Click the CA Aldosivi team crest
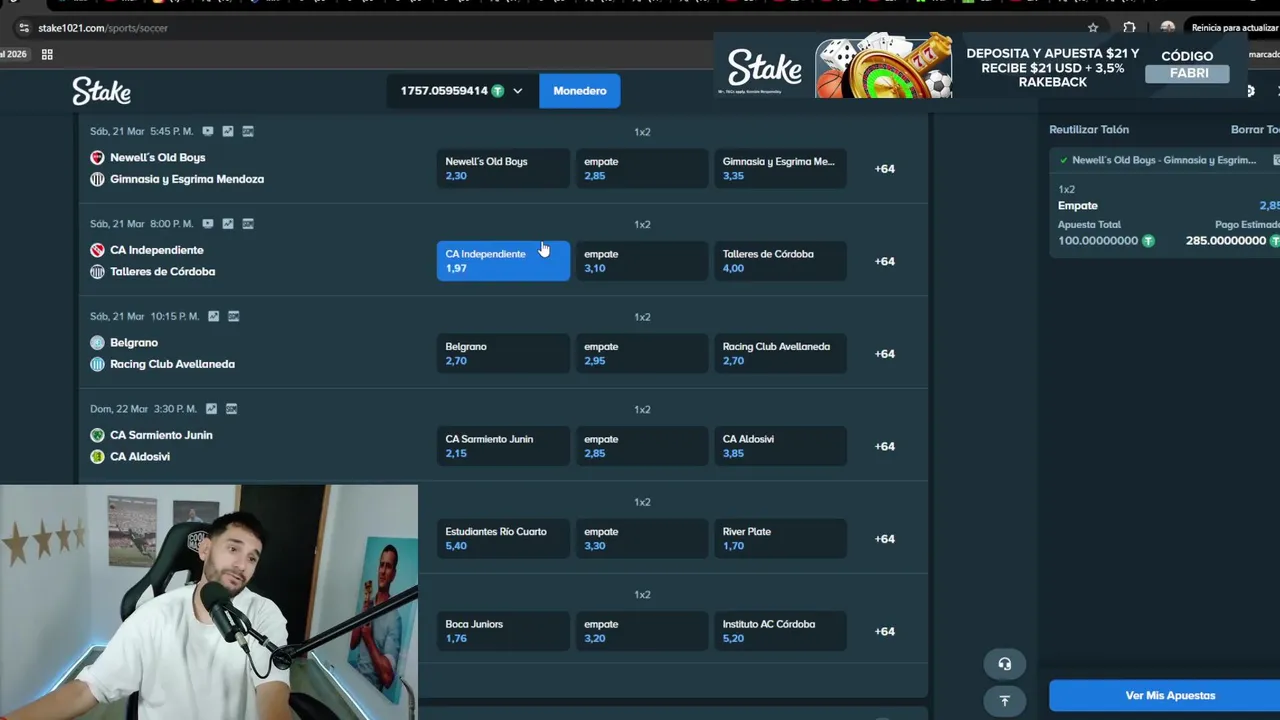This screenshot has width=1280, height=720. (x=97, y=456)
